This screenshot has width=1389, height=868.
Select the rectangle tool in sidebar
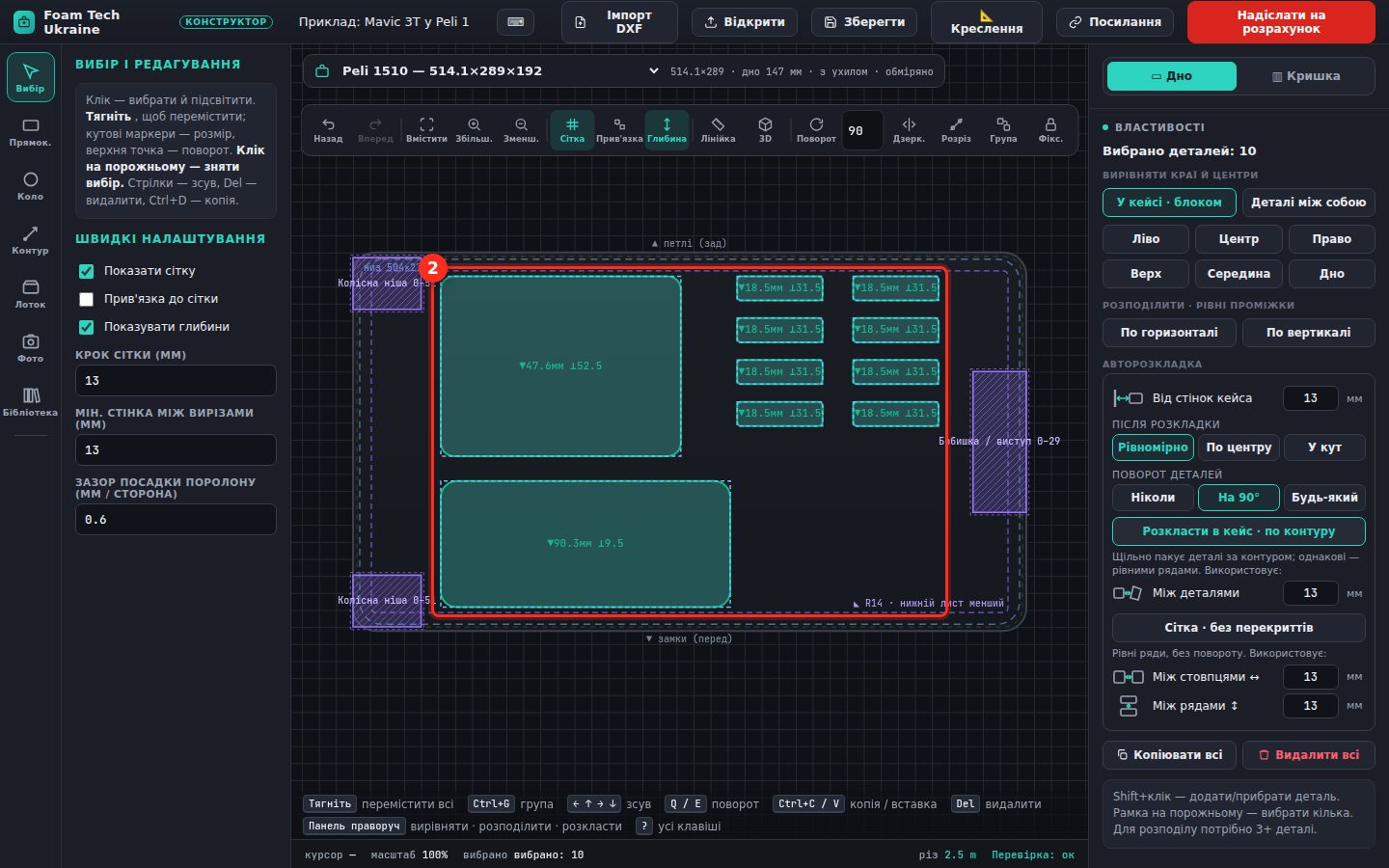30,132
